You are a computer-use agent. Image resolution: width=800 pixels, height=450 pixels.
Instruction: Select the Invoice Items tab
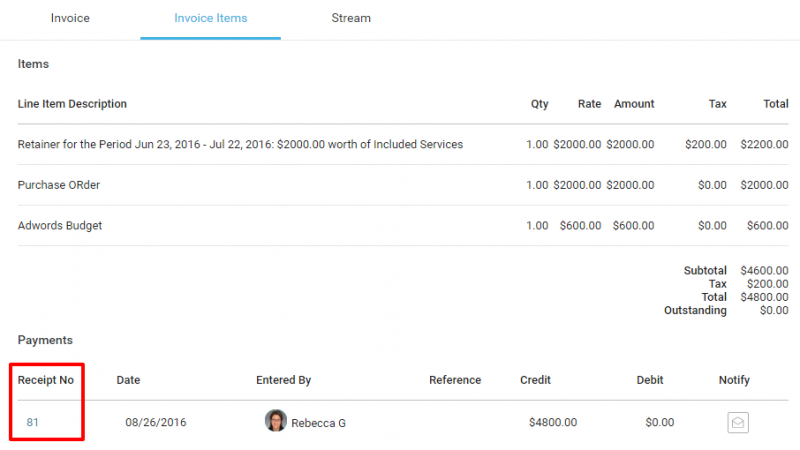(x=210, y=18)
